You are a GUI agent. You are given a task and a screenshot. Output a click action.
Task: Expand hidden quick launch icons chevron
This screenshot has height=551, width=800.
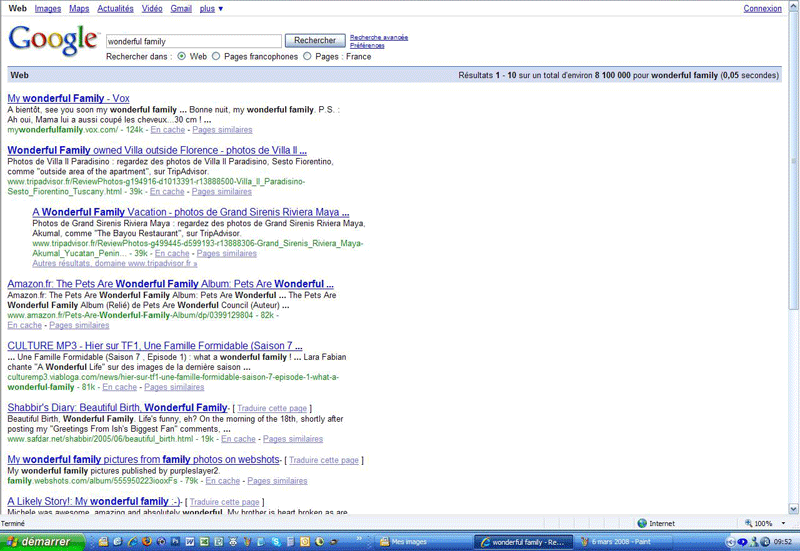pos(358,540)
